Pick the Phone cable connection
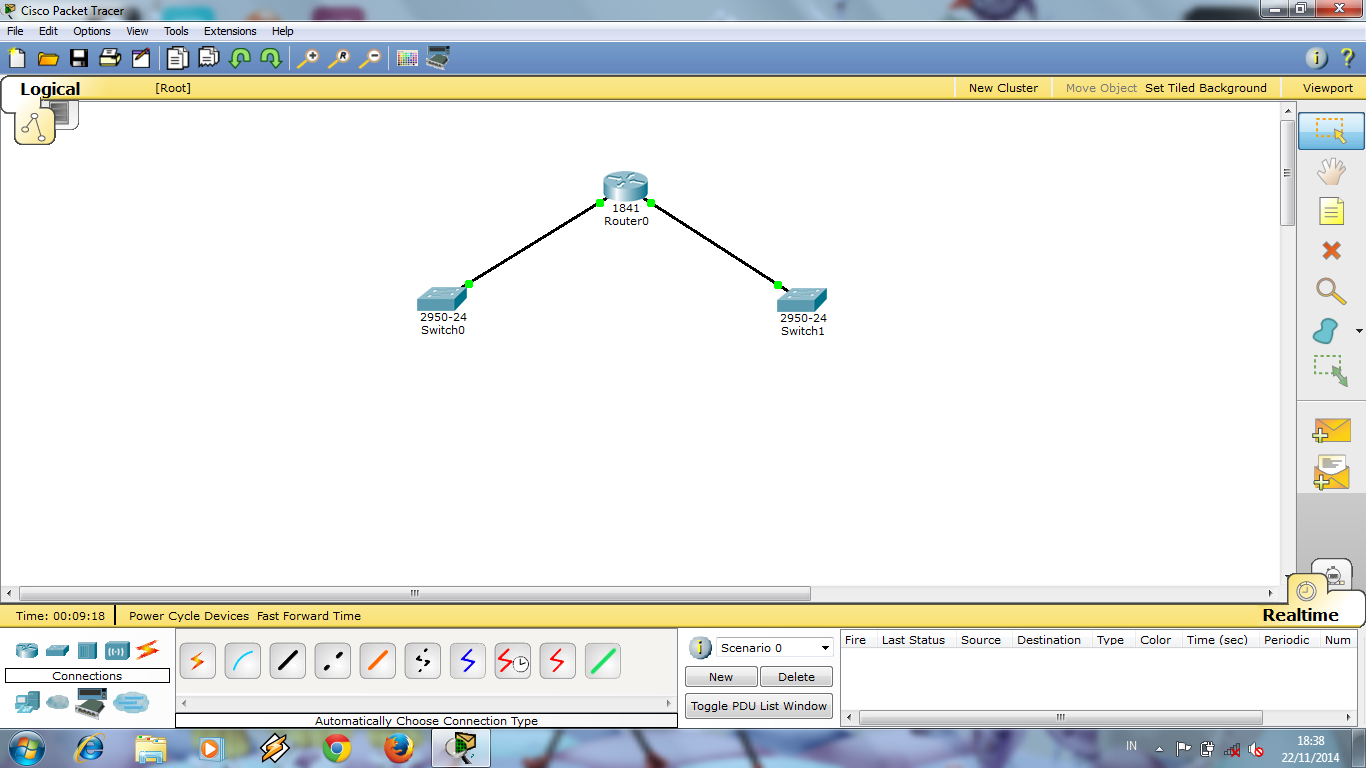This screenshot has height=768, width=1366. (423, 661)
